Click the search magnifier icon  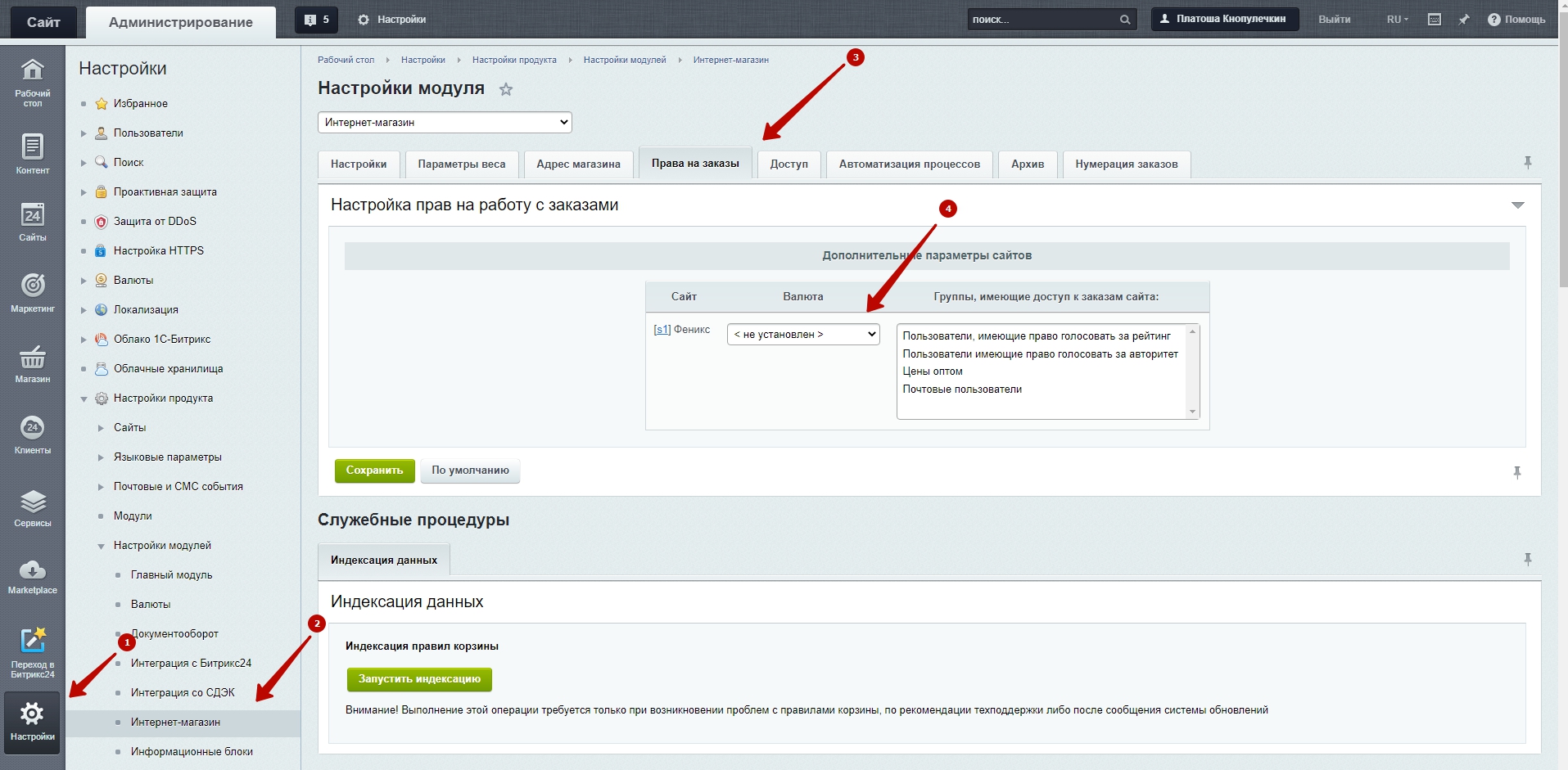1125,20
